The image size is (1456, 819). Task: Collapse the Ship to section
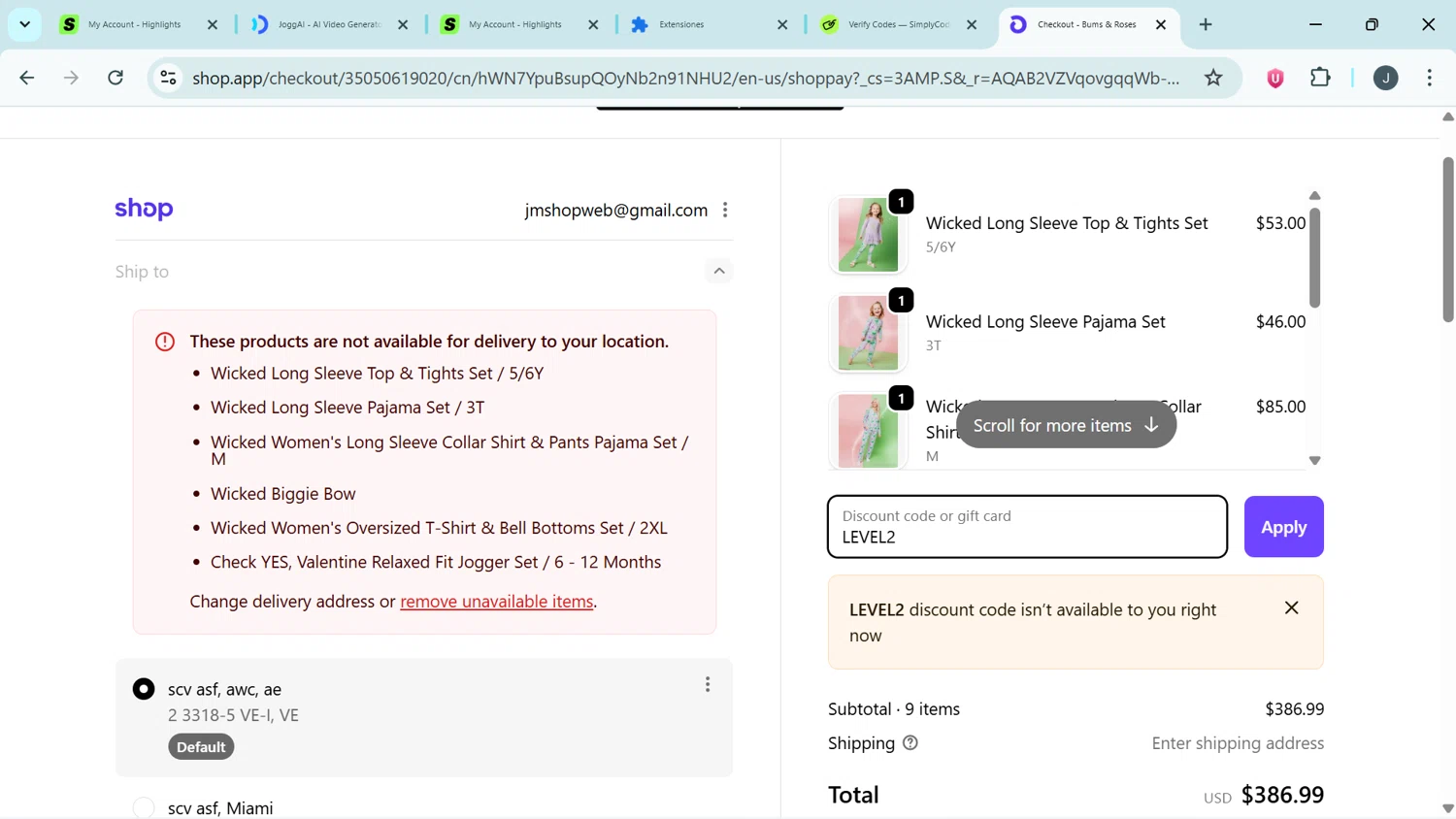(x=719, y=271)
